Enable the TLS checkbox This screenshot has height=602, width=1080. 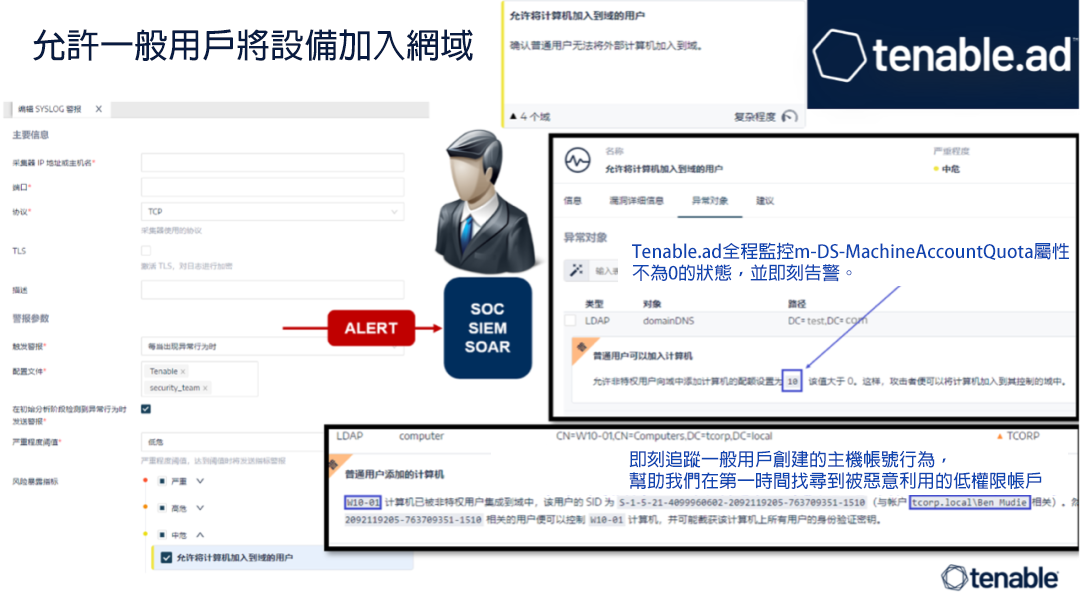pos(146,251)
